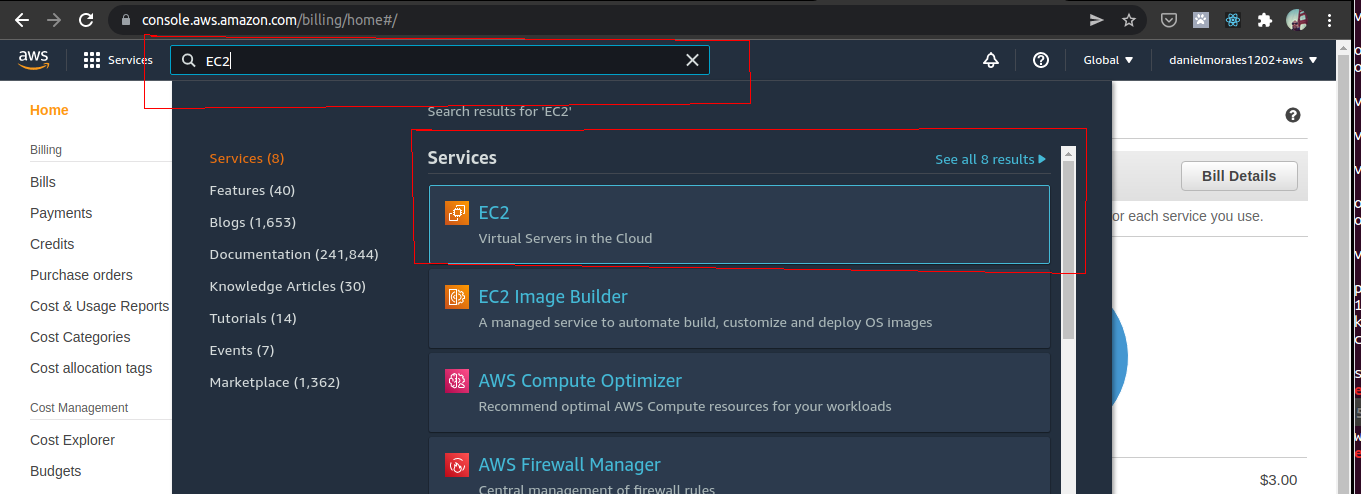Open EC2 Virtual Servers result
The image size is (1361, 494).
[x=739, y=224]
